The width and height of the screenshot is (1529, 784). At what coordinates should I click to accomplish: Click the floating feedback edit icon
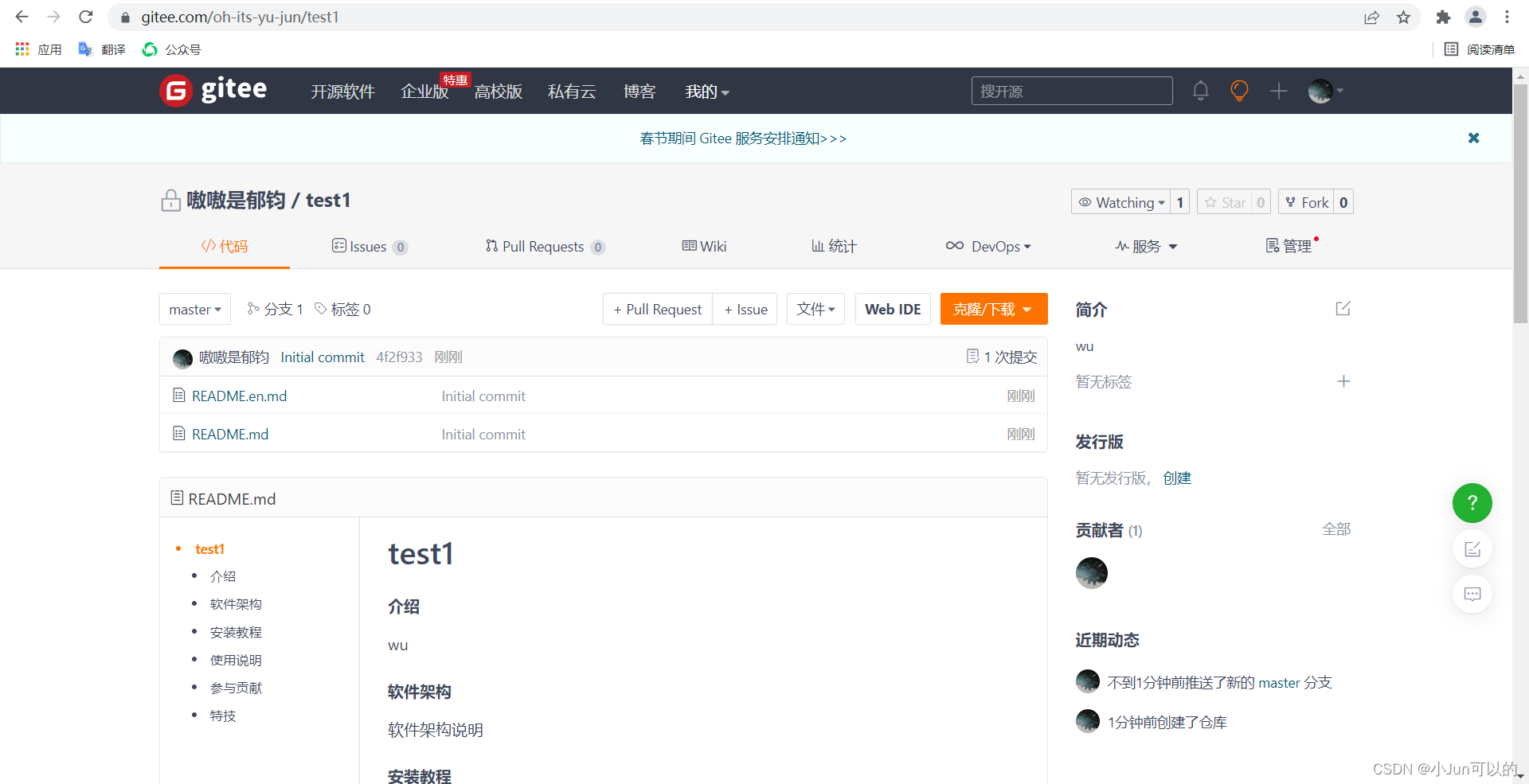click(1472, 548)
